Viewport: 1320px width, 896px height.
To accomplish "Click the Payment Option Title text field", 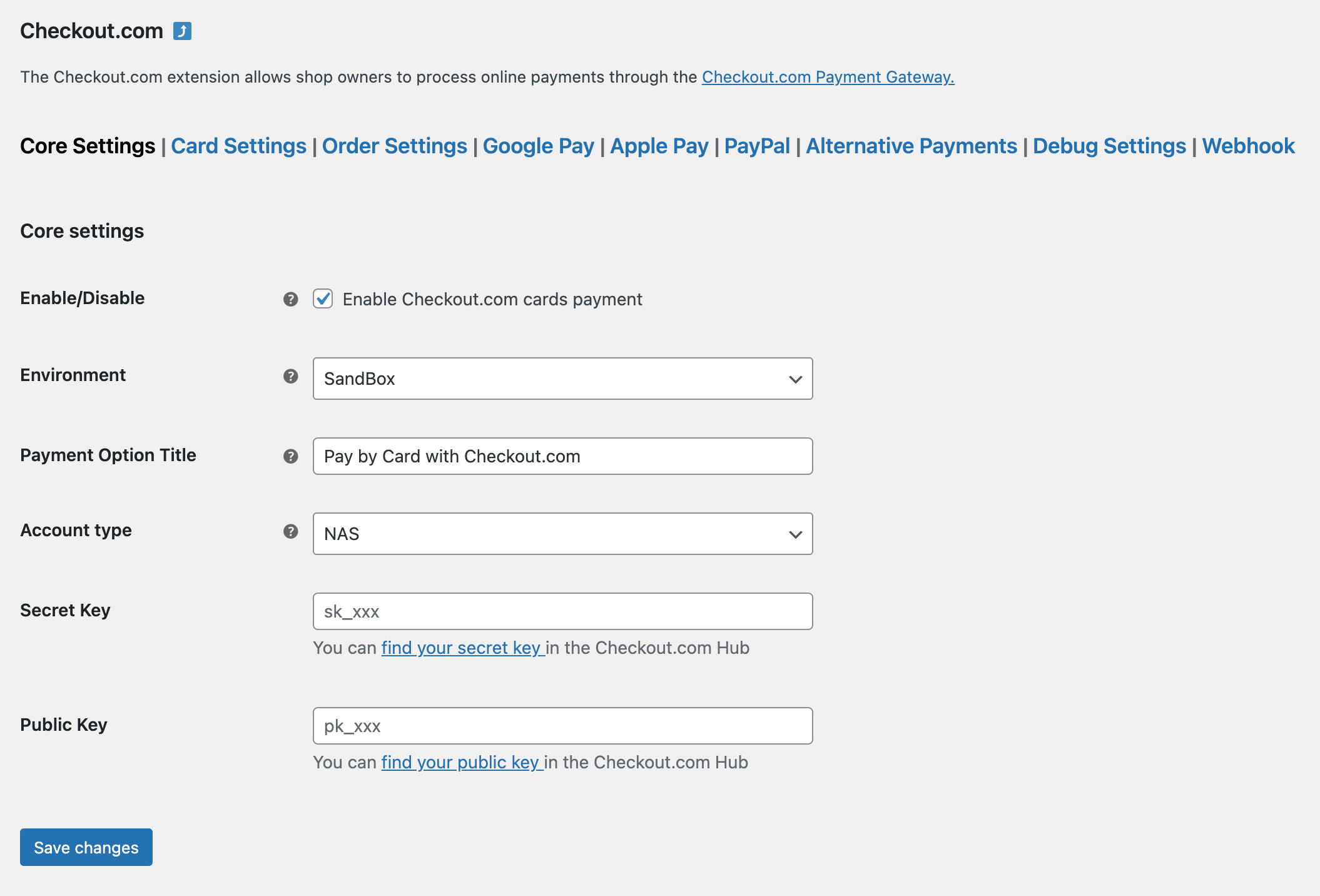I will [x=562, y=456].
